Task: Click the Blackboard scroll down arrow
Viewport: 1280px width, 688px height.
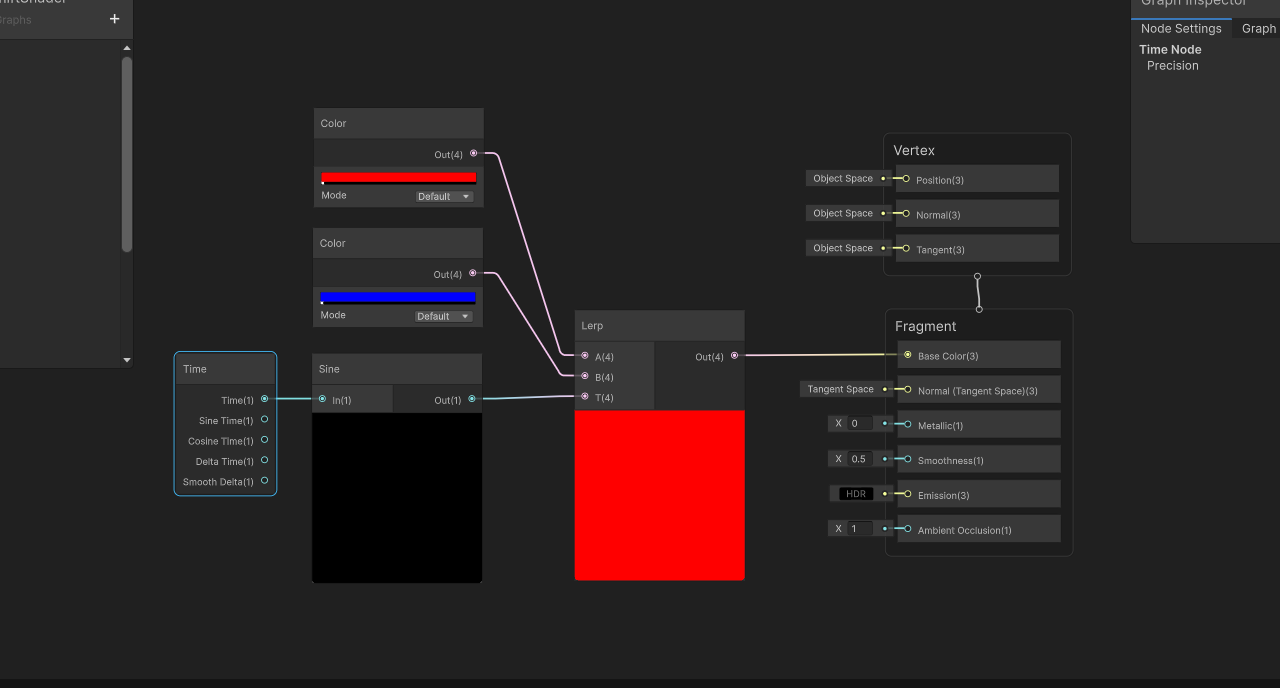Action: [x=127, y=360]
